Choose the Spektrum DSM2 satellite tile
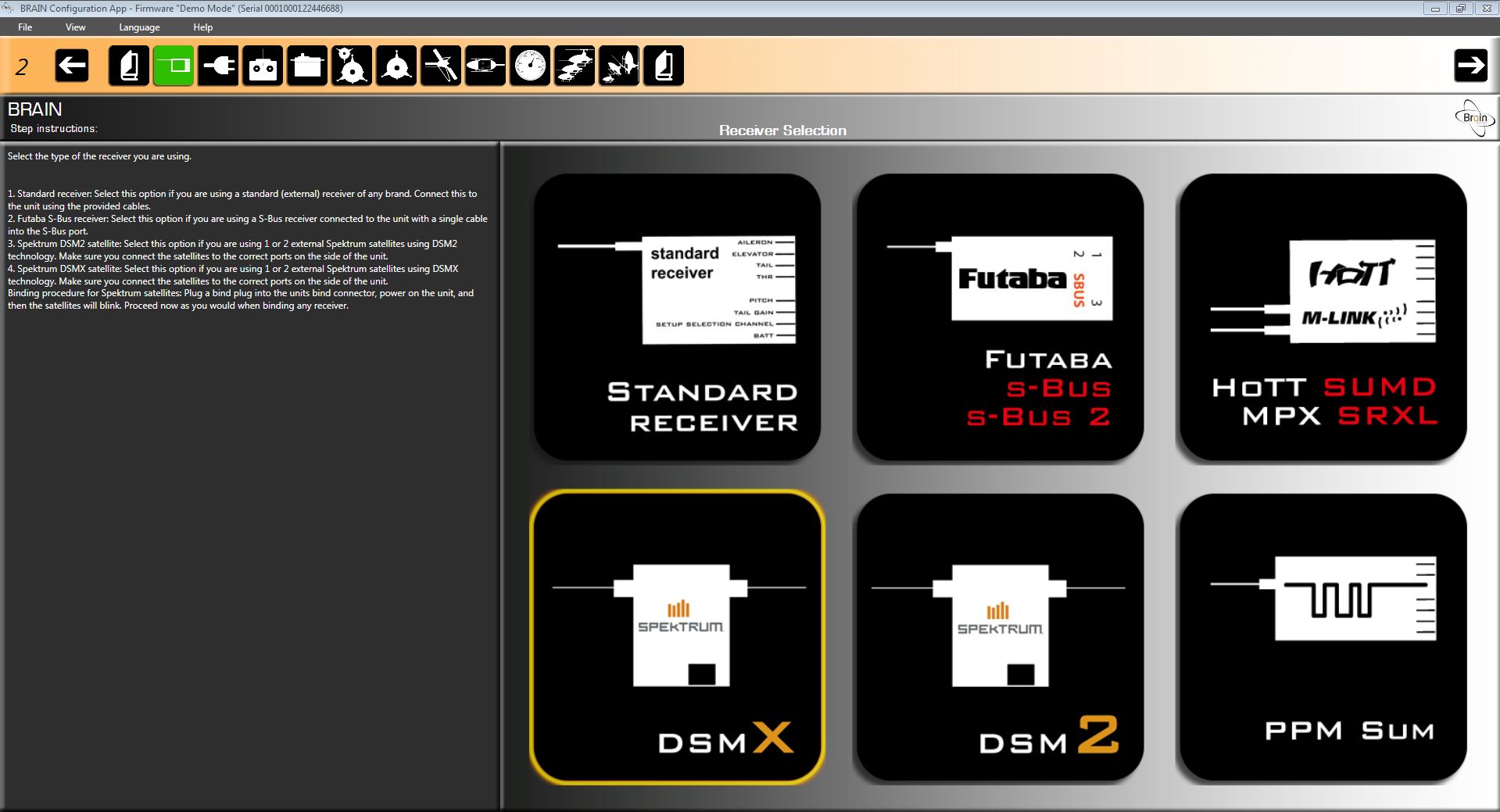Viewport: 1500px width, 812px height. 1000,637
